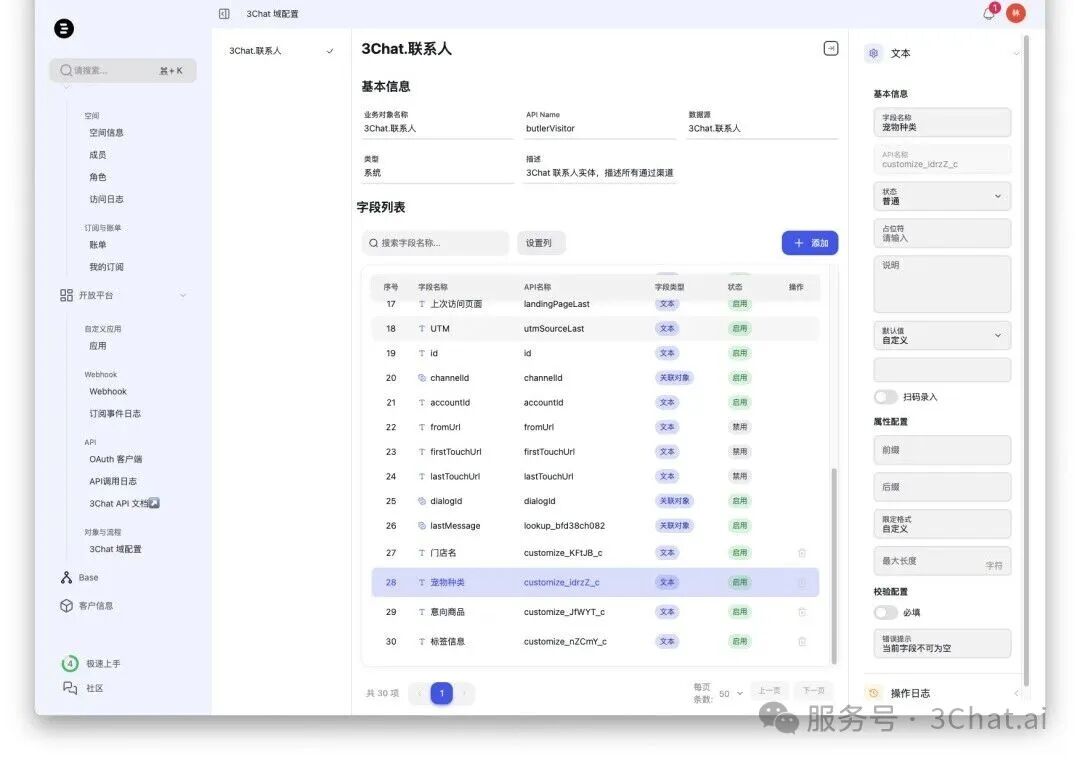Click the 后缀 suffix input
1080x761 pixels.
click(942, 488)
